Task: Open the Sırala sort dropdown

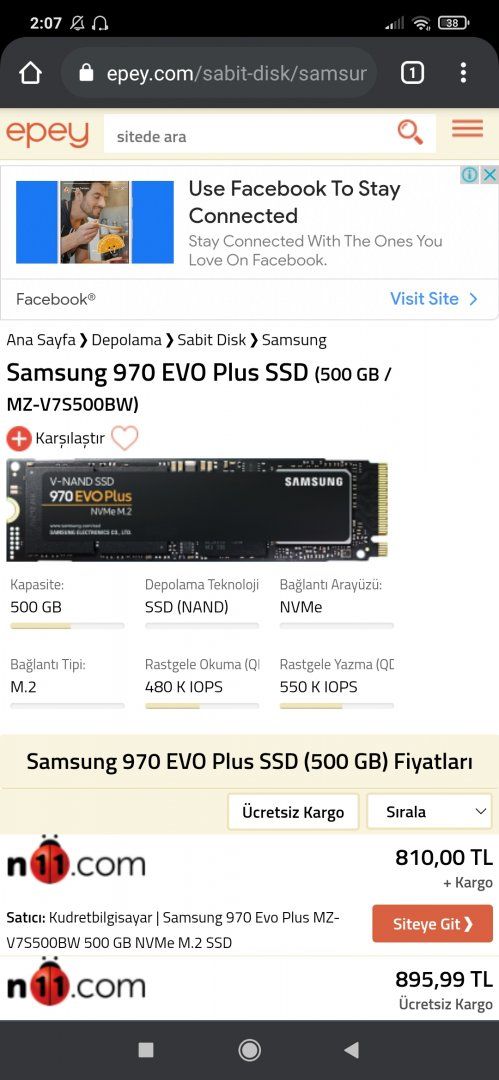Action: tap(429, 812)
